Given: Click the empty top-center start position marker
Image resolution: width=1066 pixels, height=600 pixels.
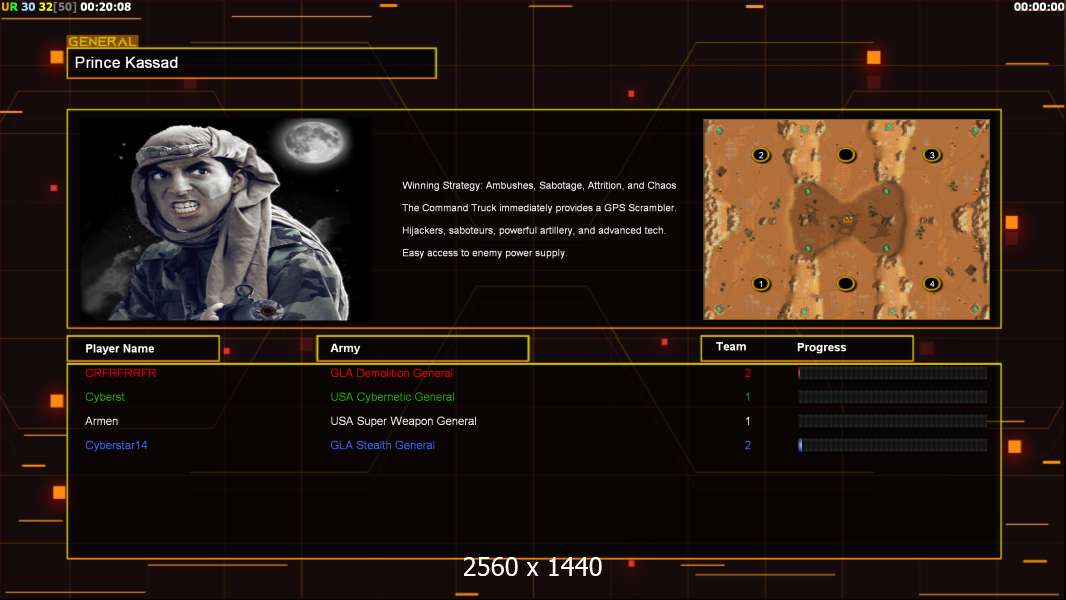Looking at the screenshot, I should click(x=846, y=155).
